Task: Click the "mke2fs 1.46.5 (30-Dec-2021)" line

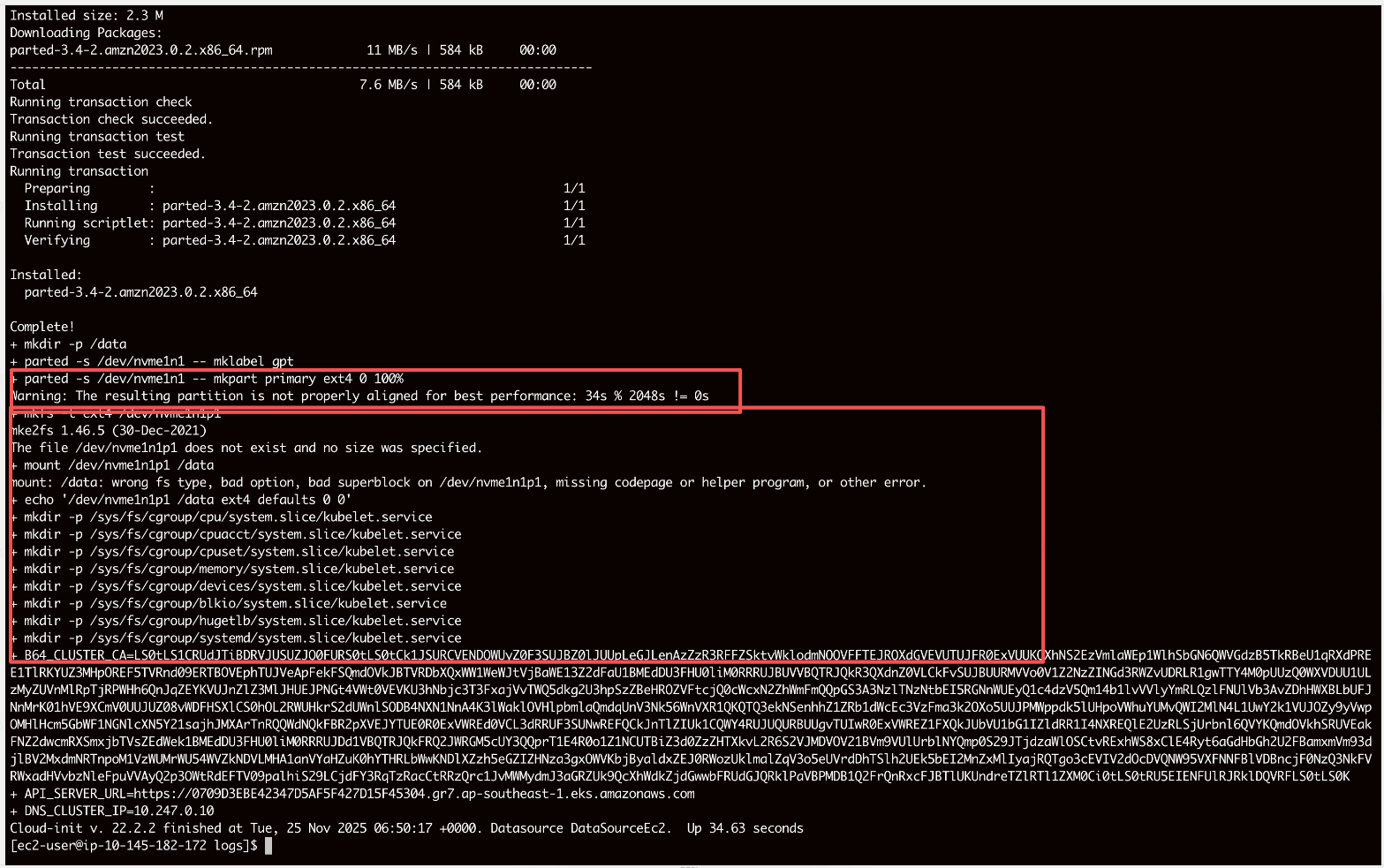Action: pyautogui.click(x=108, y=431)
